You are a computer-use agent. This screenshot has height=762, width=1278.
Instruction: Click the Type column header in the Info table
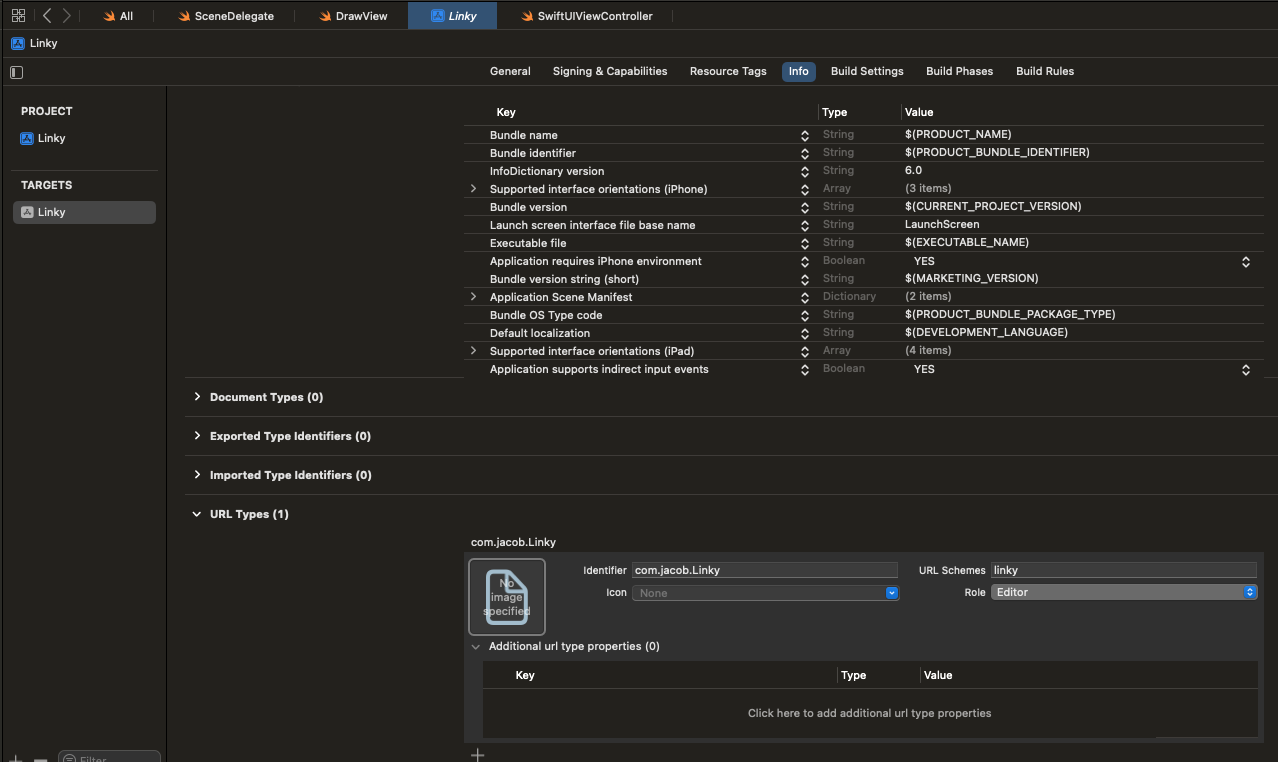point(834,112)
